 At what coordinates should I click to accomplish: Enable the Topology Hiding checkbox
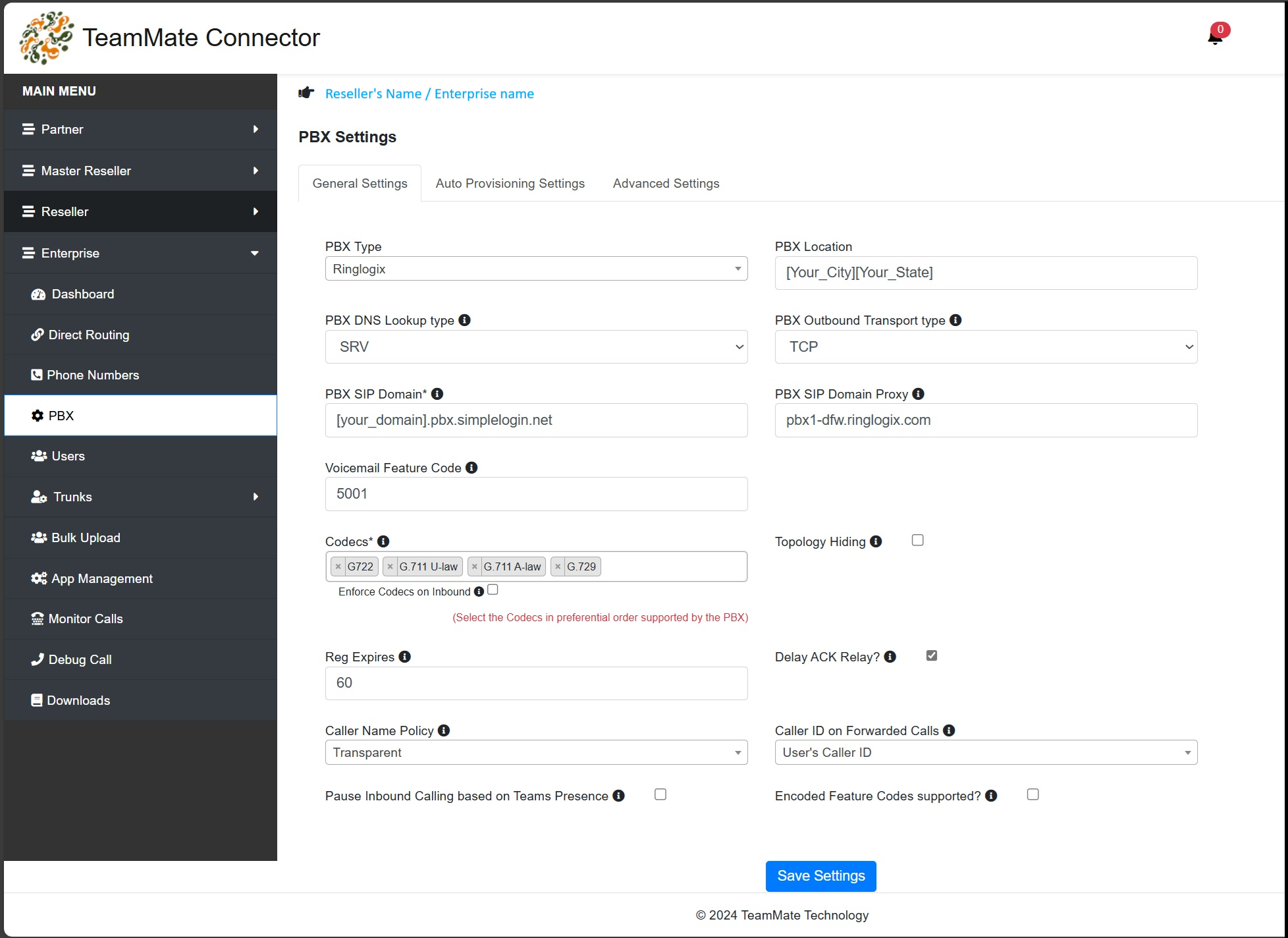coord(918,540)
